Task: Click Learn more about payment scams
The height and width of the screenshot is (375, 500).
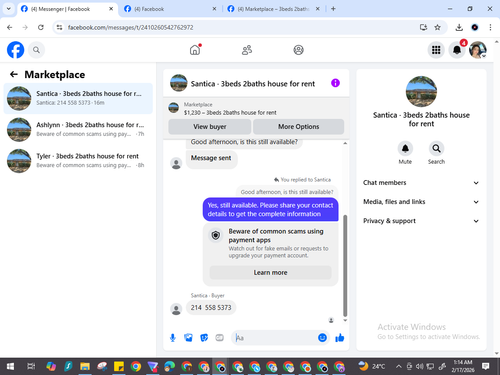Action: click(x=270, y=272)
